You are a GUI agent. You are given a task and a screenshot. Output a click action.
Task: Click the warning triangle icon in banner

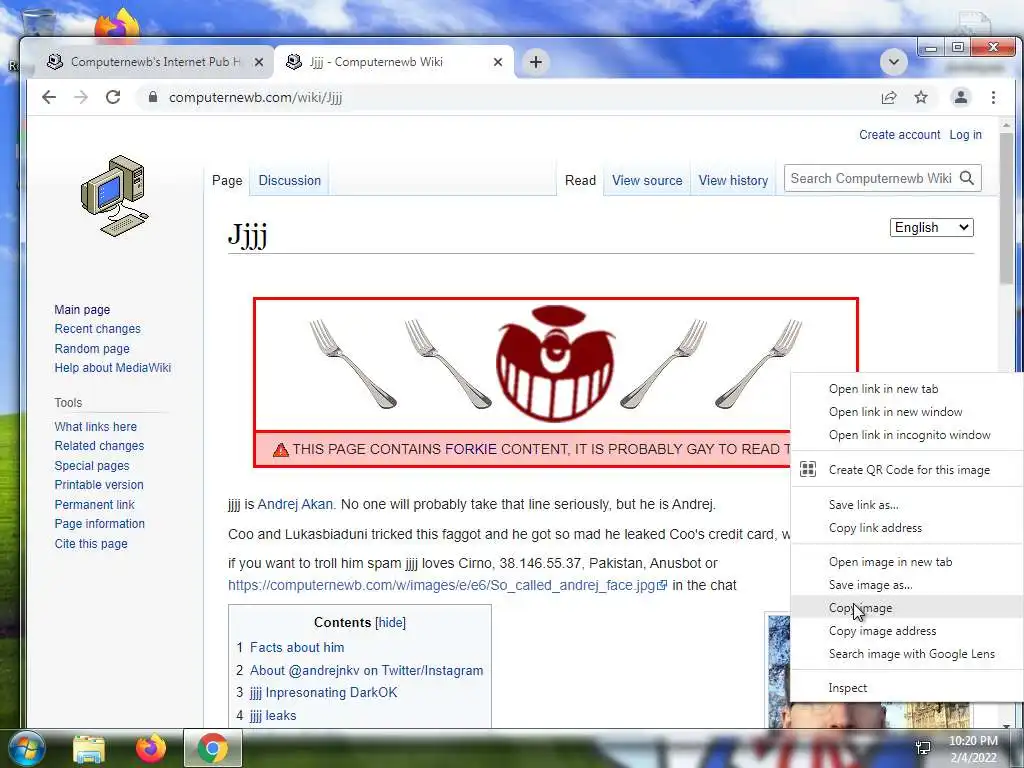(281, 449)
